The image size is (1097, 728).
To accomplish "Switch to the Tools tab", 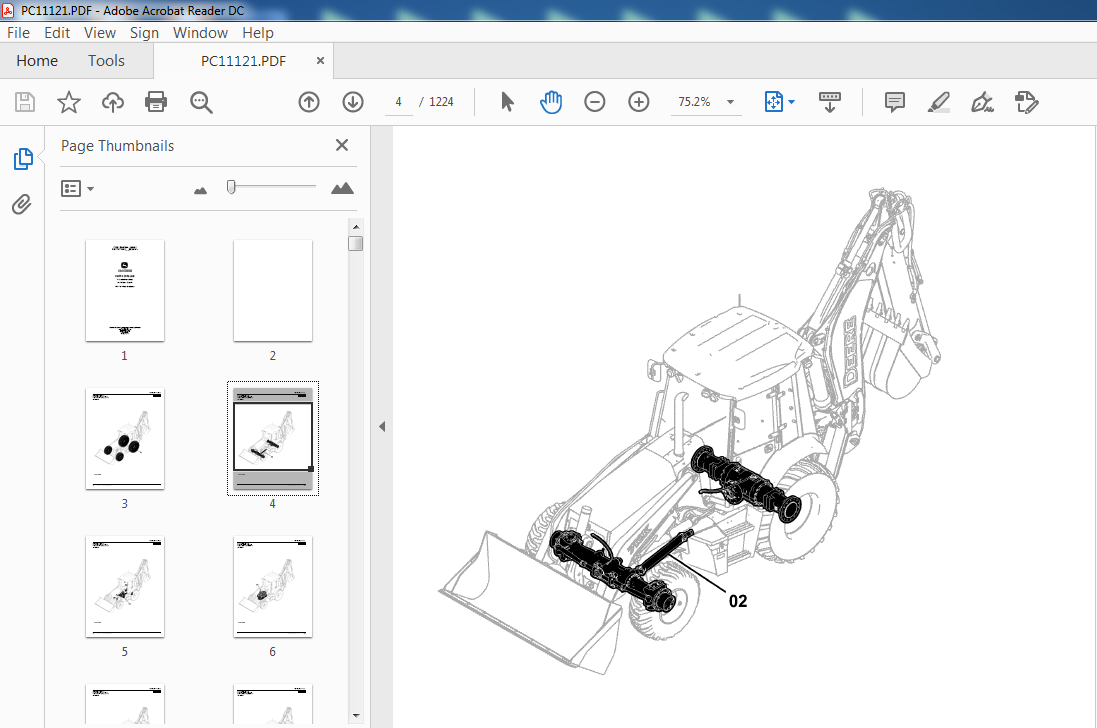I will coord(106,61).
